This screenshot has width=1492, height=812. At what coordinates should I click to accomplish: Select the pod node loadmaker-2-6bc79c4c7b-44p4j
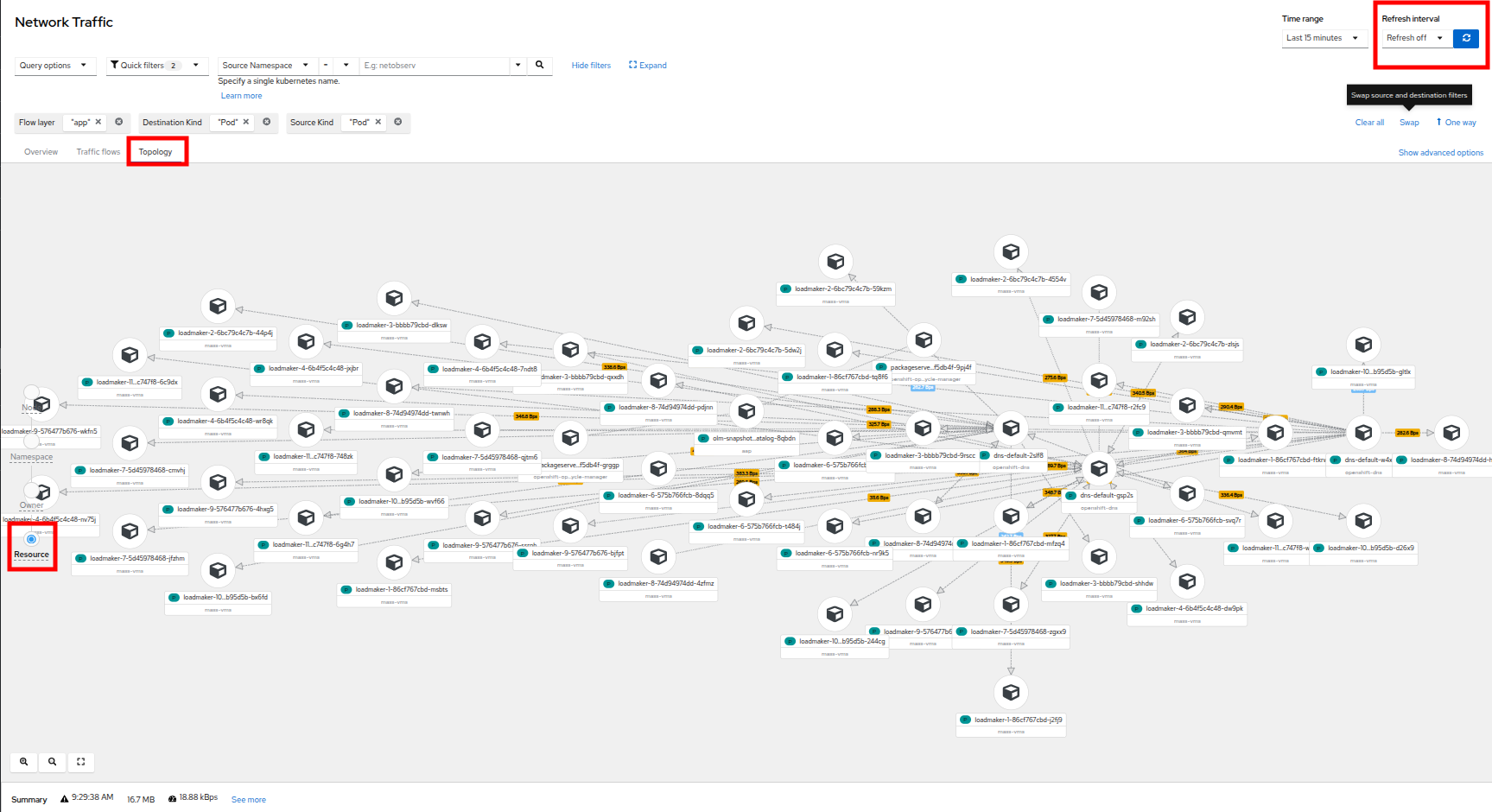[218, 306]
